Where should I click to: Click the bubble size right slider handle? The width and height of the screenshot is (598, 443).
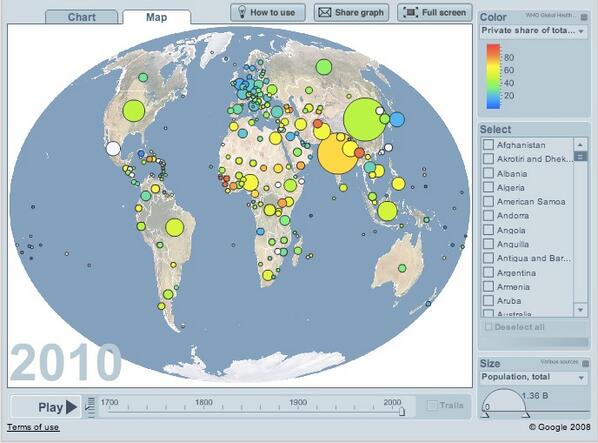click(526, 414)
